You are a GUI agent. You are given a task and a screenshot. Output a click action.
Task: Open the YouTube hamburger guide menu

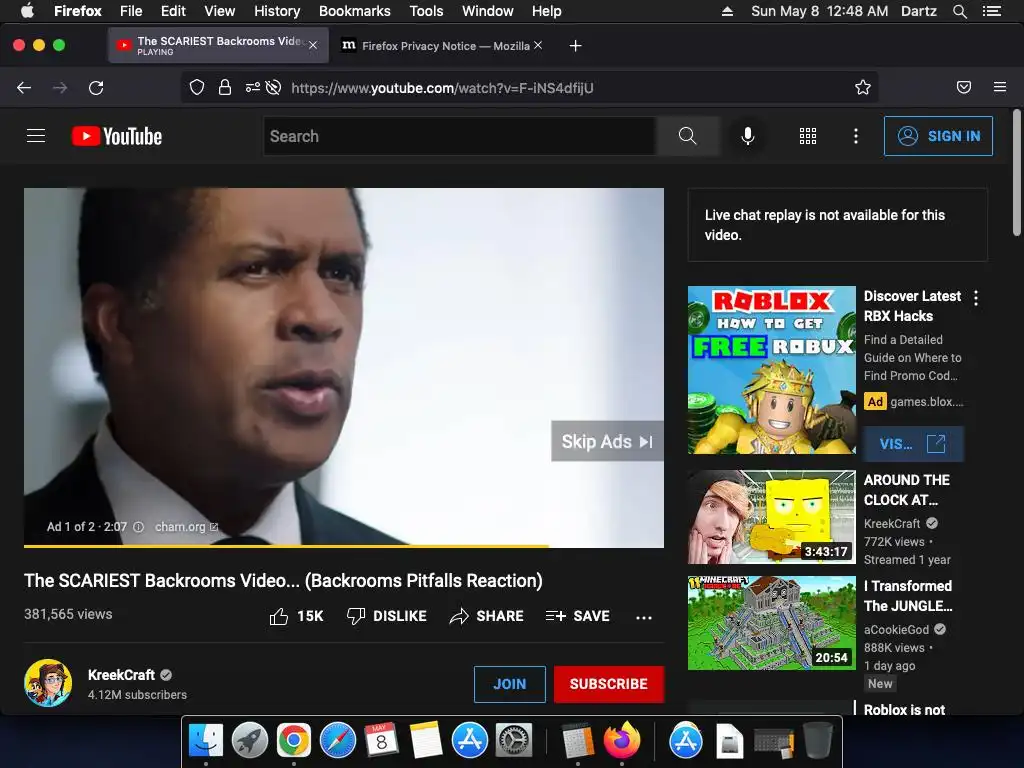pyautogui.click(x=36, y=136)
